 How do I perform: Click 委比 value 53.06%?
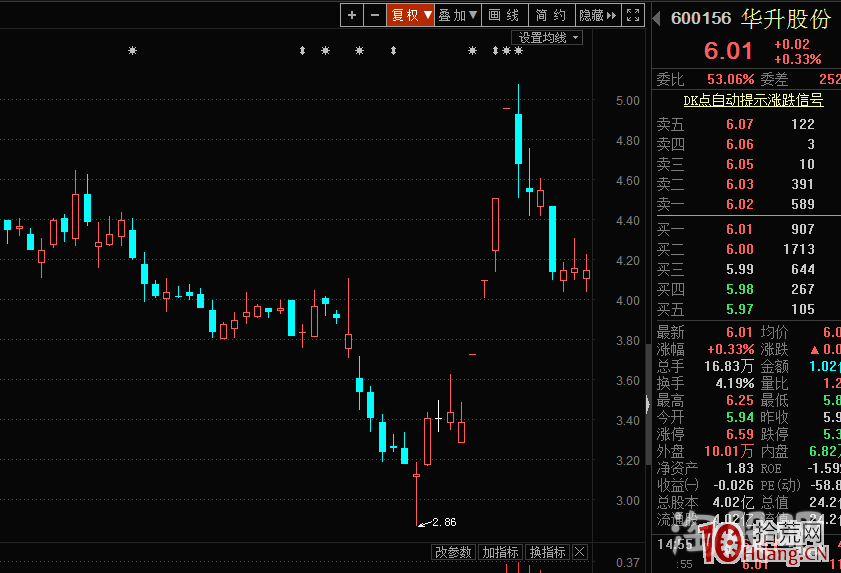point(731,79)
